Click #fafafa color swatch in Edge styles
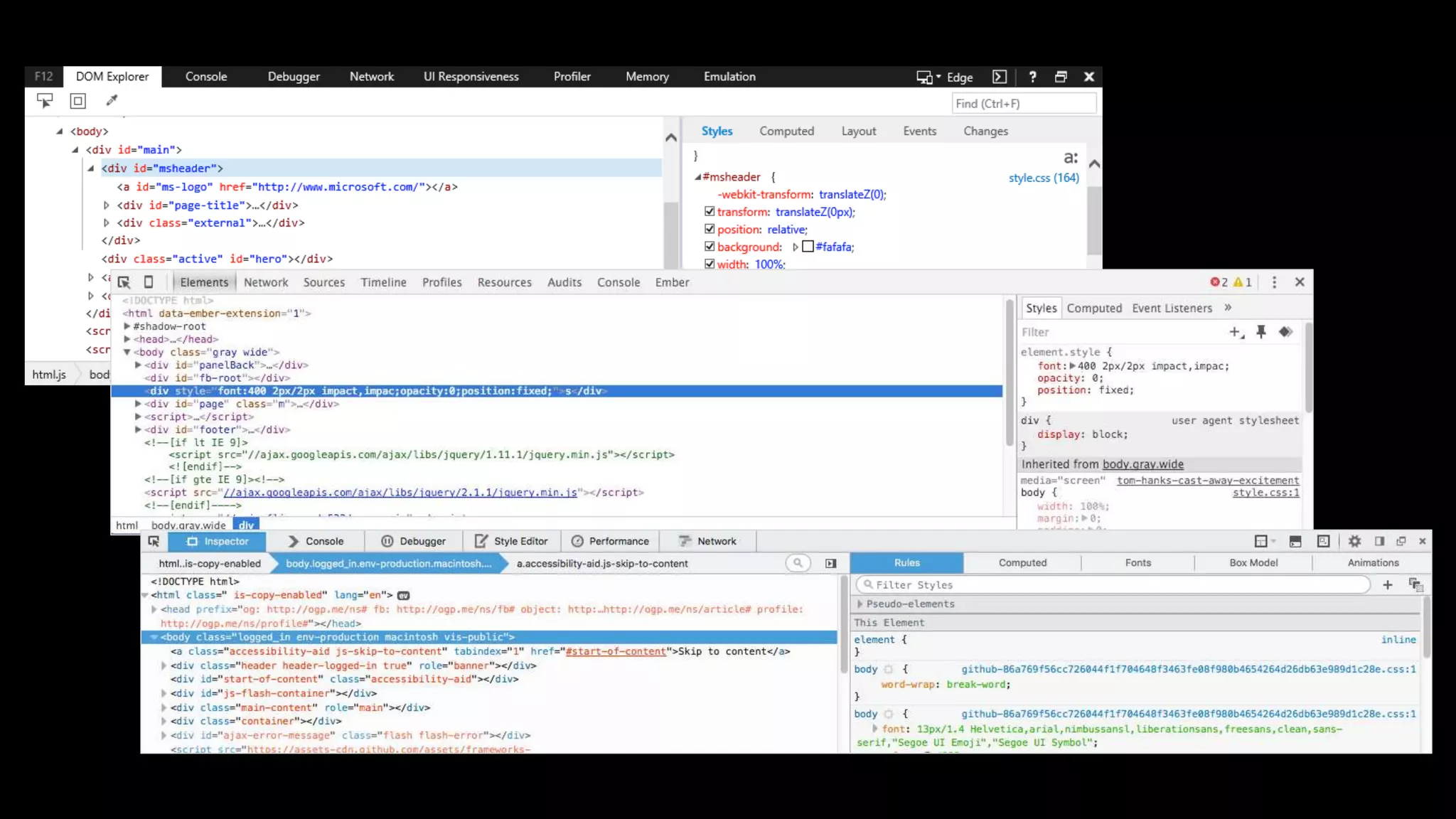 (x=808, y=247)
